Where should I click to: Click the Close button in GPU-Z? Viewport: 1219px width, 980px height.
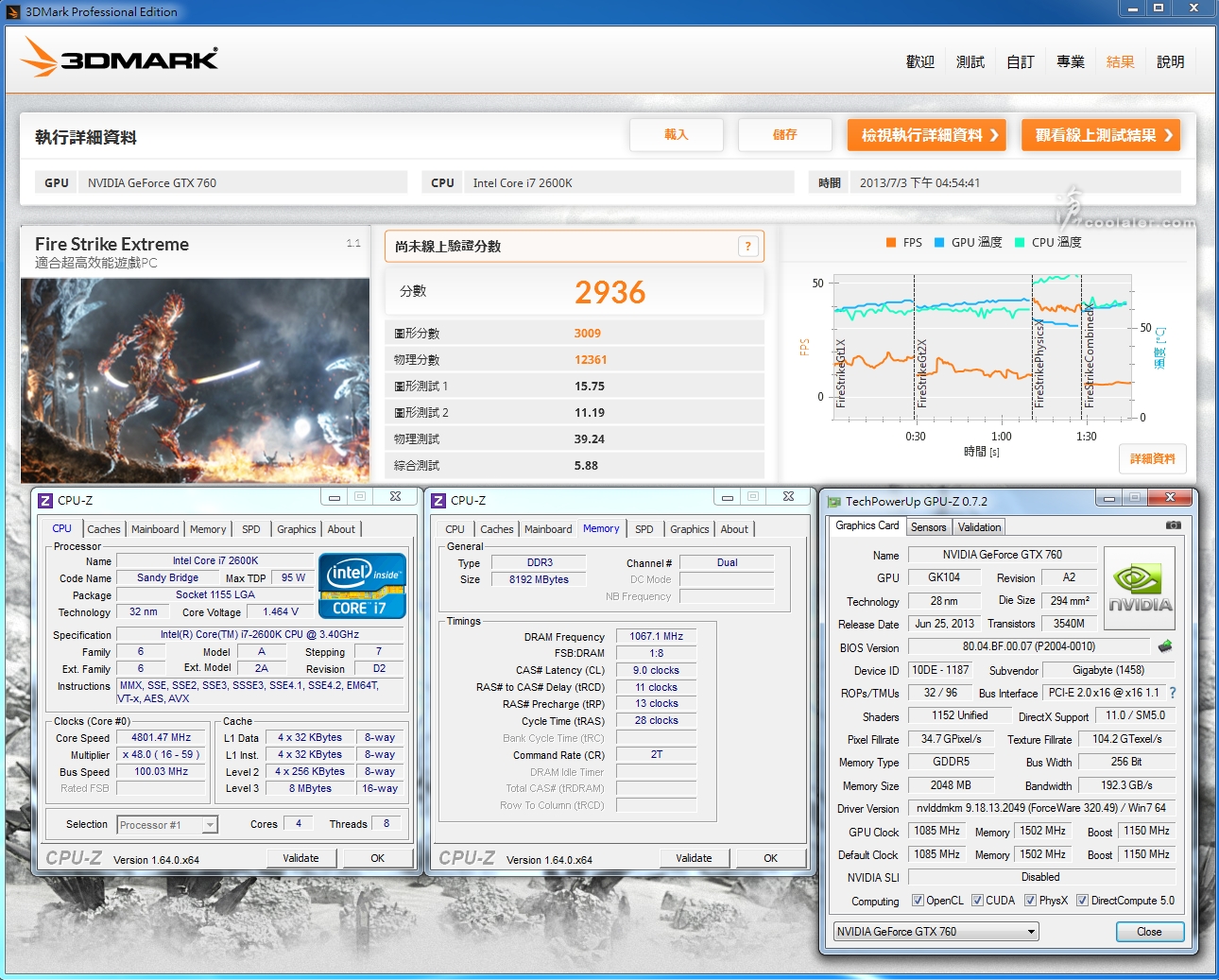click(x=1149, y=932)
